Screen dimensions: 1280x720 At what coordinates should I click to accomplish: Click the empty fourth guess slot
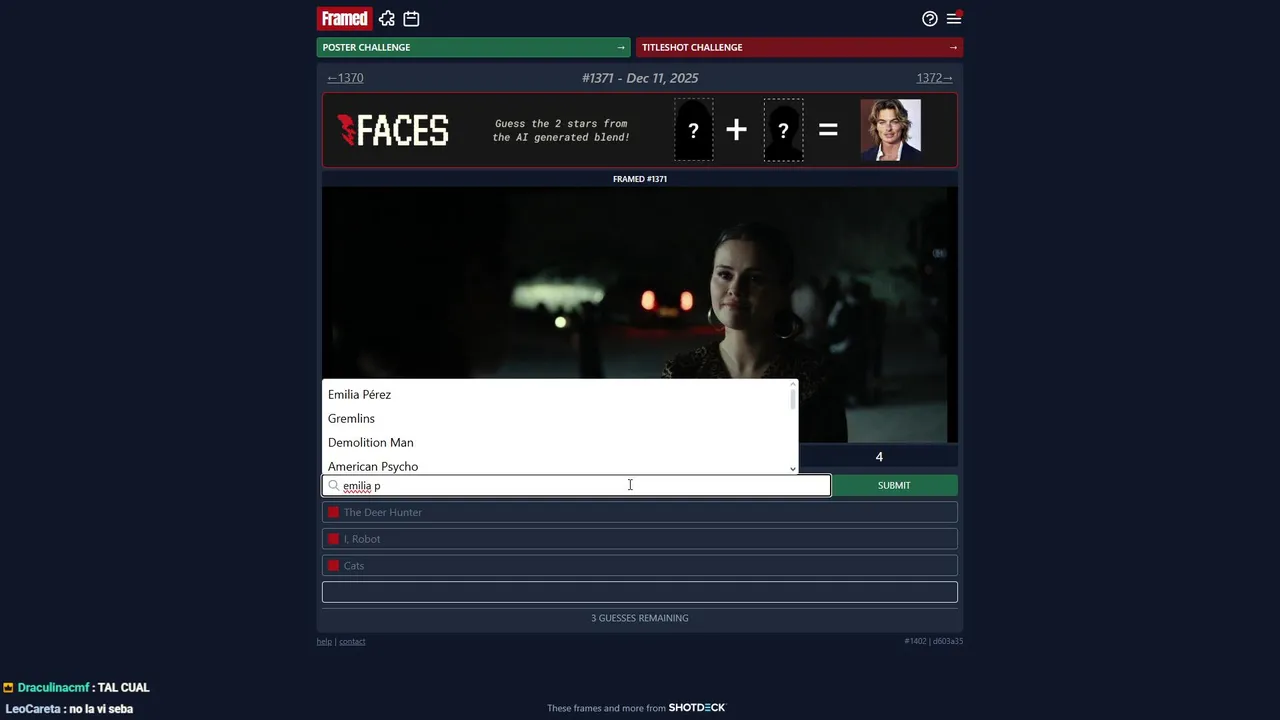pyautogui.click(x=640, y=592)
